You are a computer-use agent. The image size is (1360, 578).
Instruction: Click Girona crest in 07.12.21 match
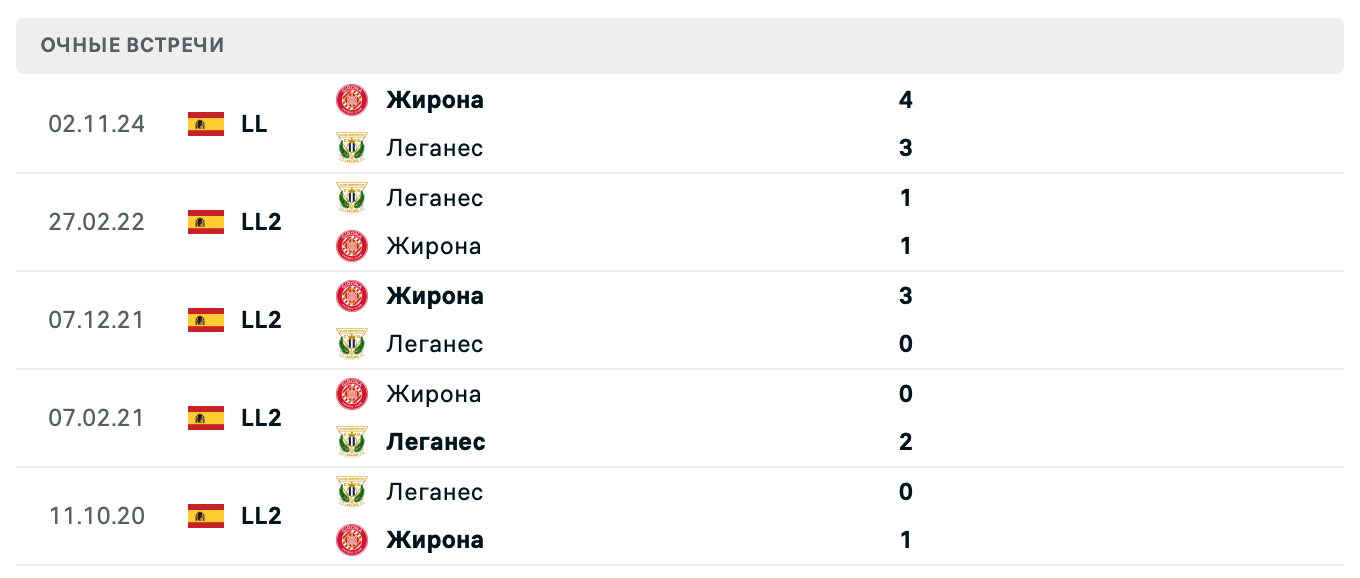pyautogui.click(x=352, y=296)
